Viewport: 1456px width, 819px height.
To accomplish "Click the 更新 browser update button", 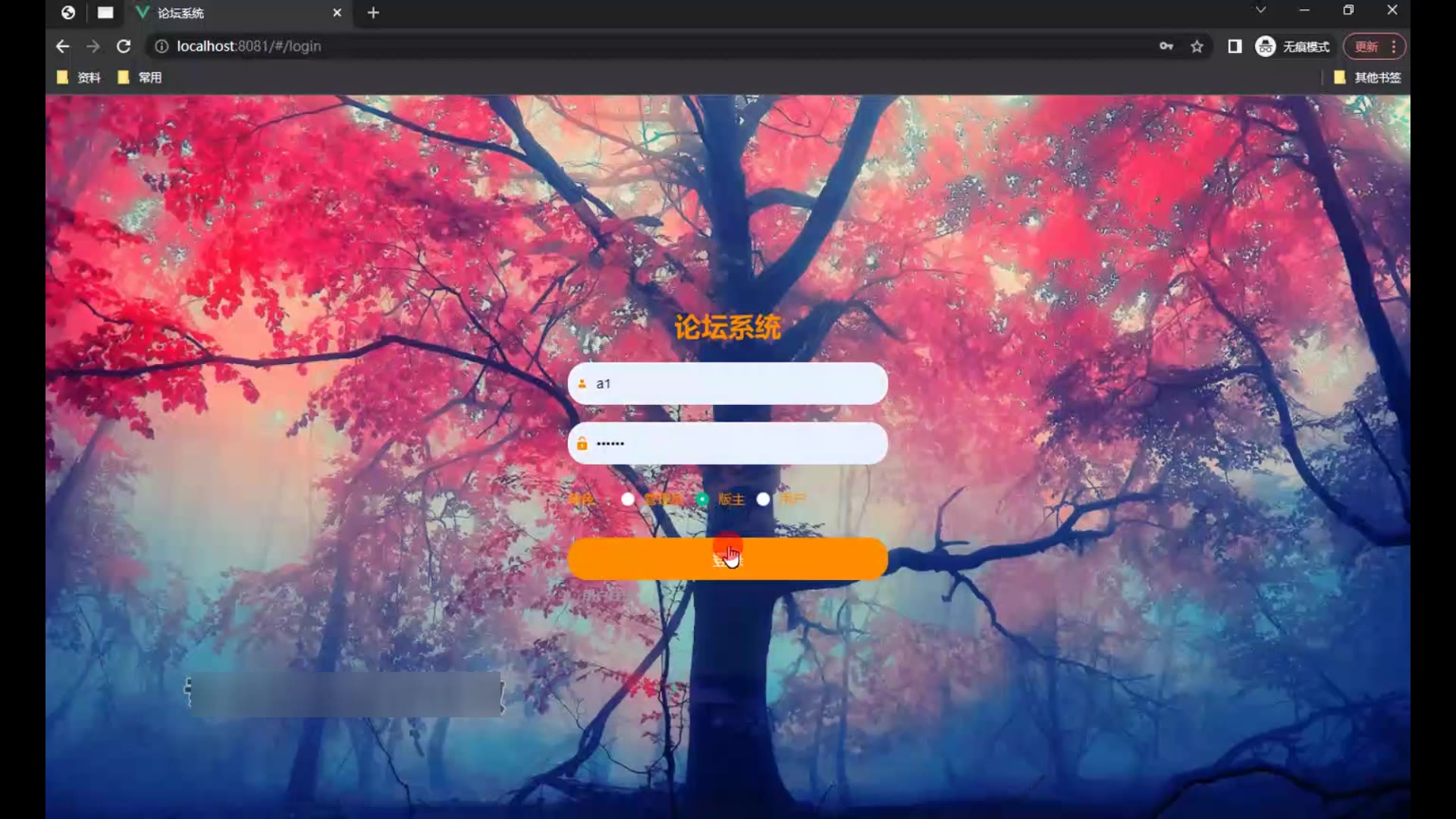I will [1367, 46].
